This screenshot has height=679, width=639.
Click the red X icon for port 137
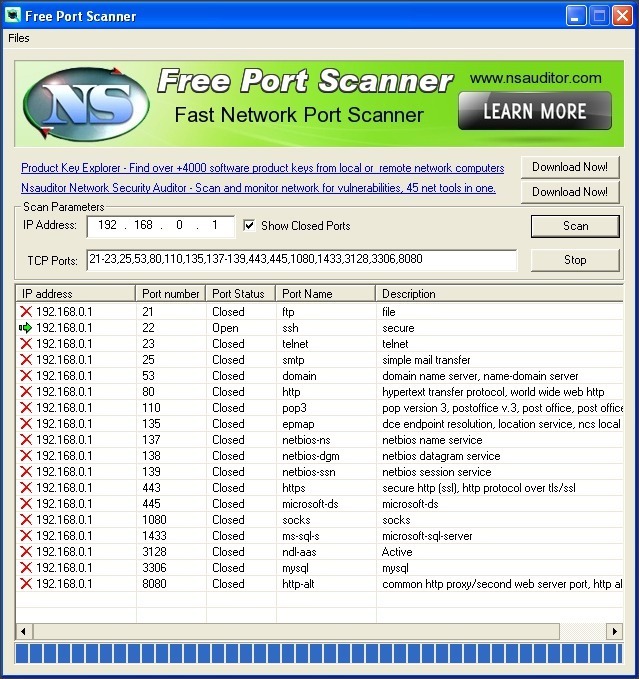pos(26,440)
